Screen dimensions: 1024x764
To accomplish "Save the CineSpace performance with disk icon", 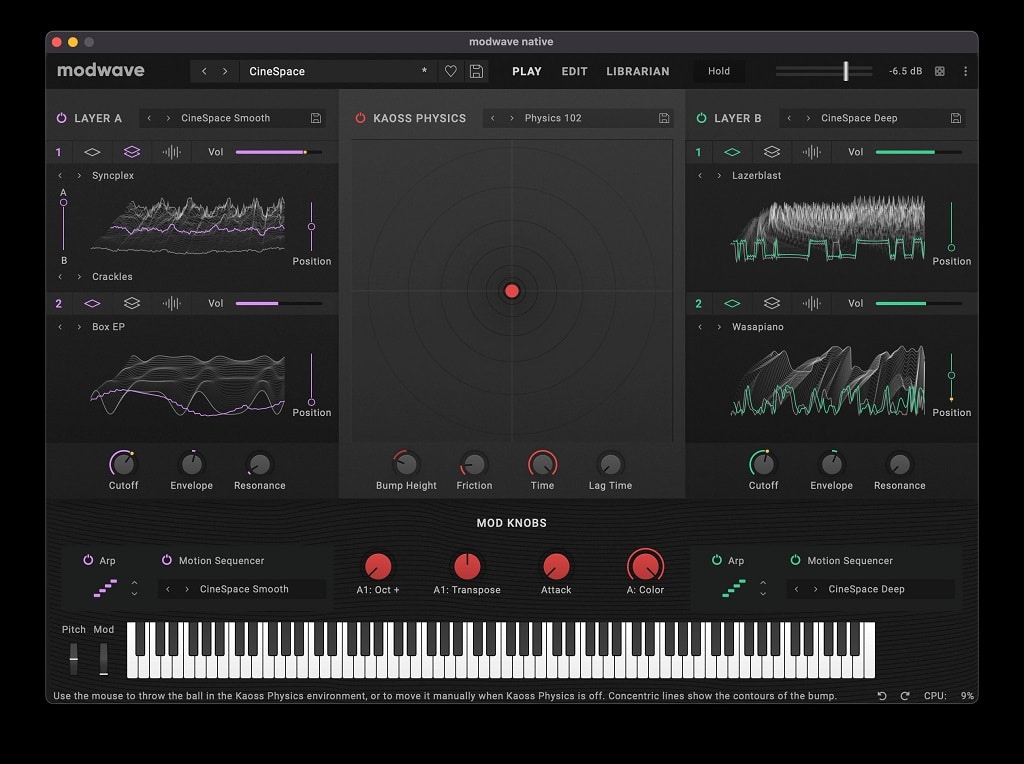I will pyautogui.click(x=477, y=71).
